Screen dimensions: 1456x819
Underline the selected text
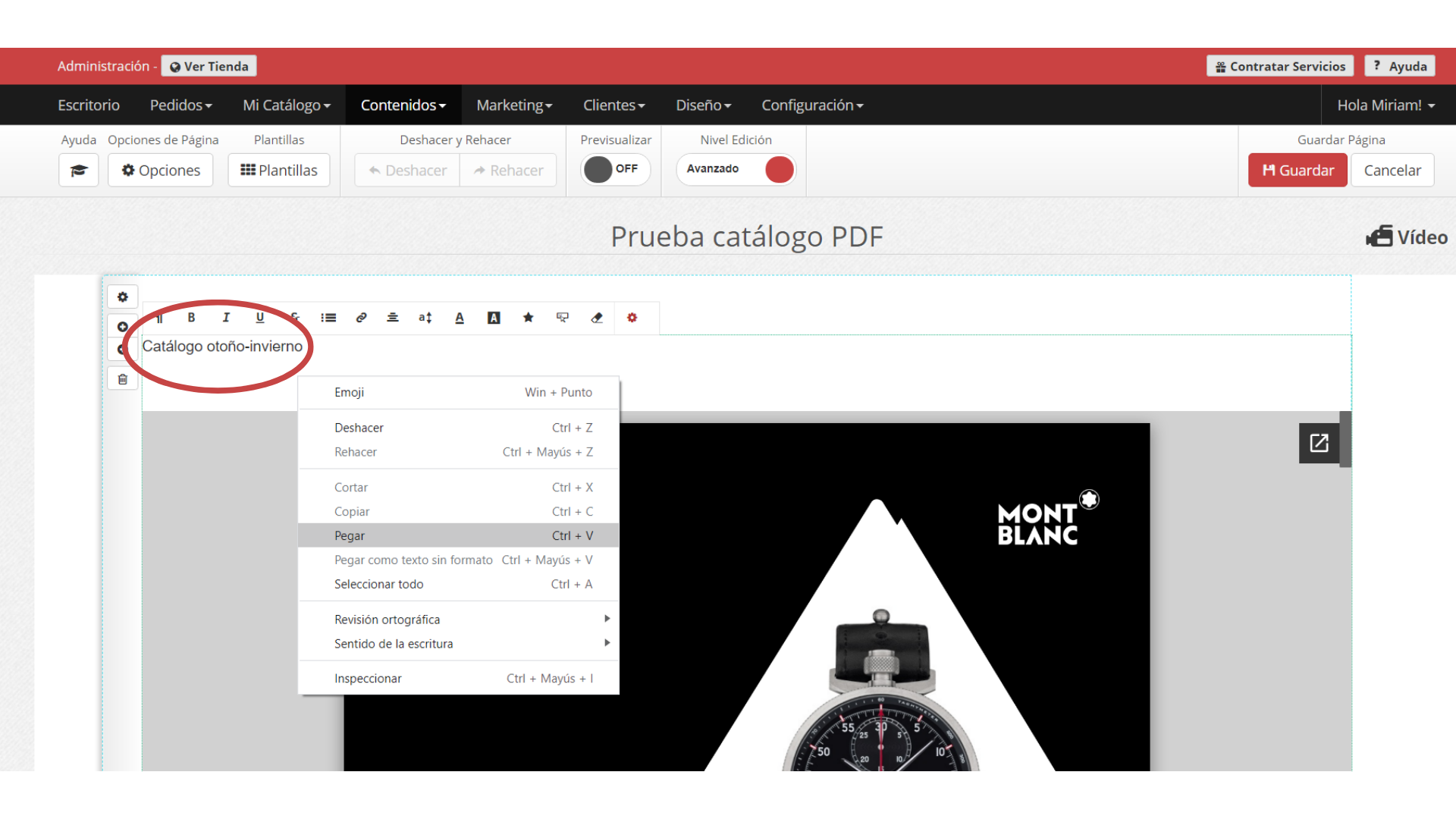click(x=260, y=318)
